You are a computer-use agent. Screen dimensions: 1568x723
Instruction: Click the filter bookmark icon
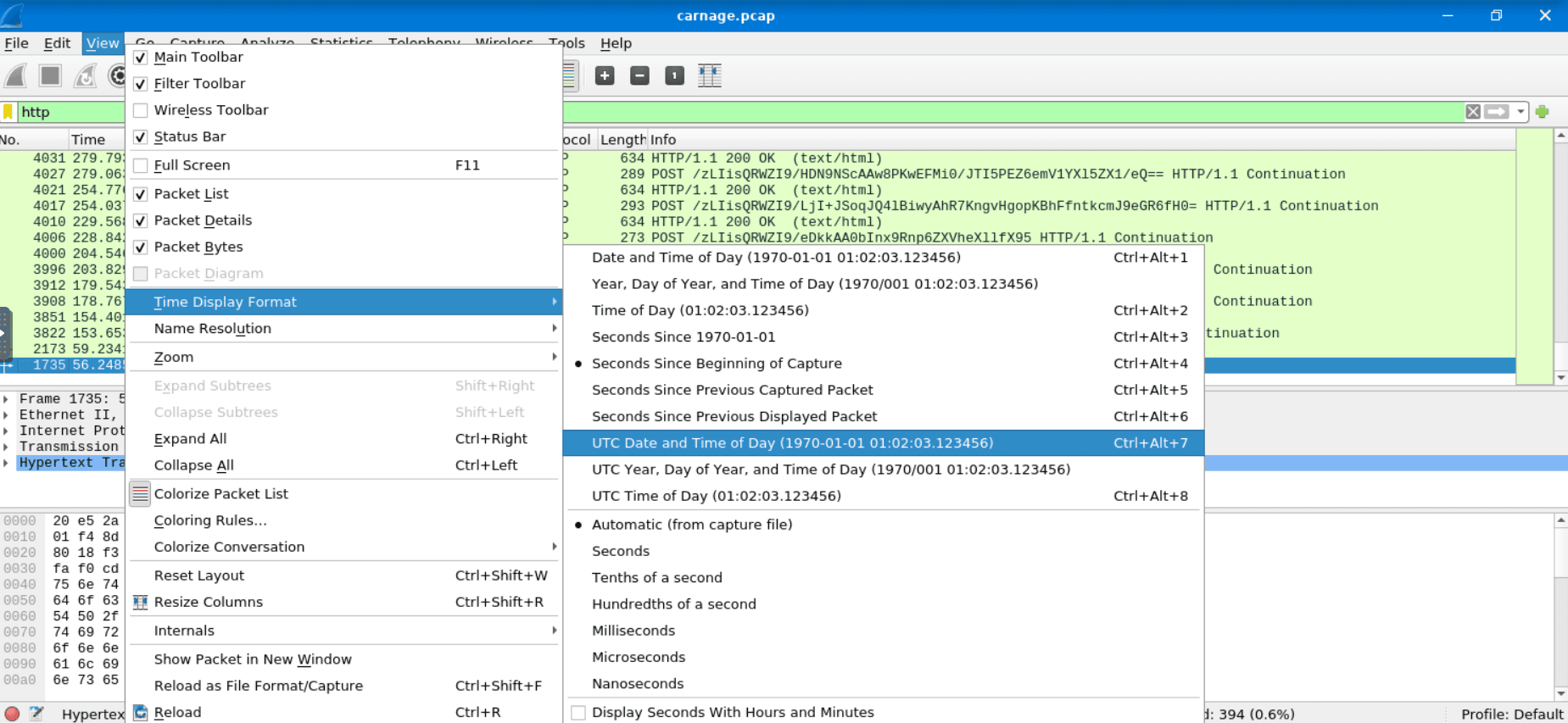pos(8,112)
